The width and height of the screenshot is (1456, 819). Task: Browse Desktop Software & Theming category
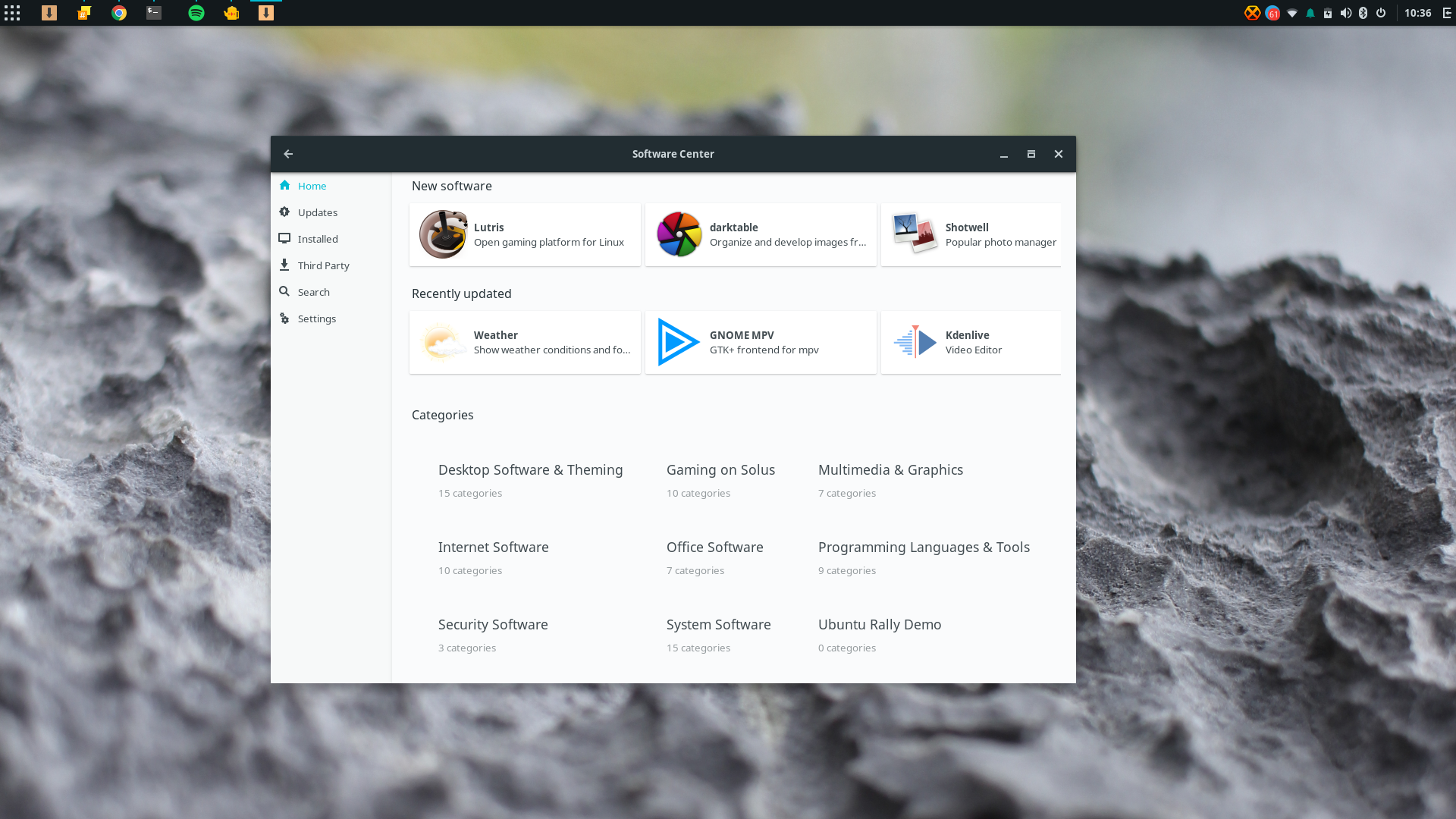click(530, 480)
